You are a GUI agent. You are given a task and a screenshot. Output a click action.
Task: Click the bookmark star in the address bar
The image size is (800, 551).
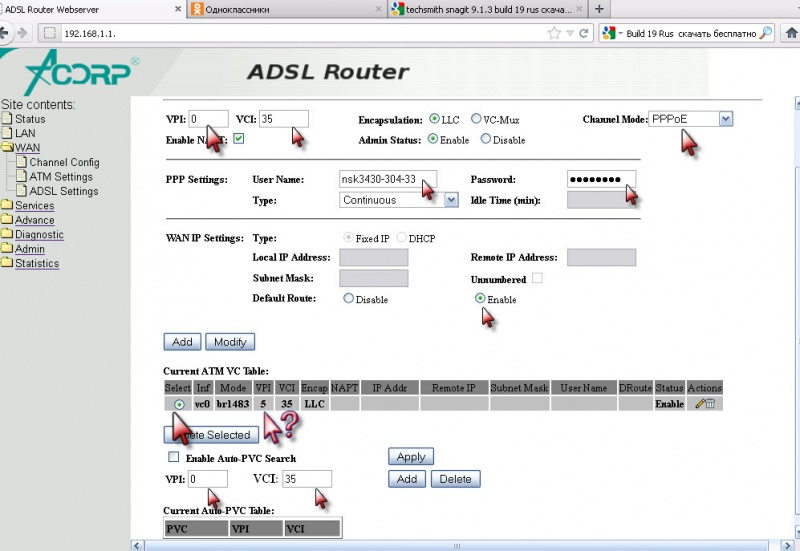554,33
